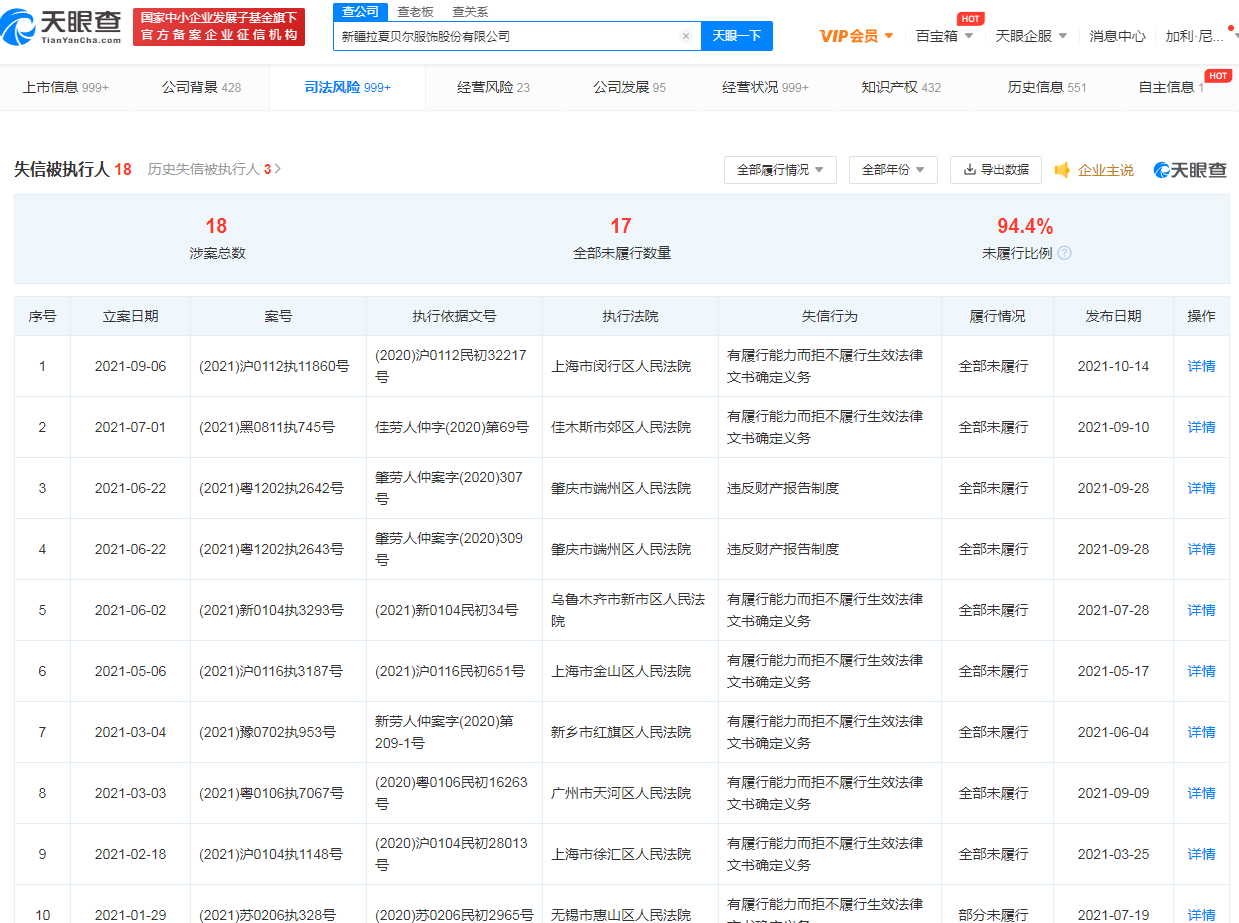Open 历史失信被执行人 link
This screenshot has height=923, width=1239.
(214, 169)
